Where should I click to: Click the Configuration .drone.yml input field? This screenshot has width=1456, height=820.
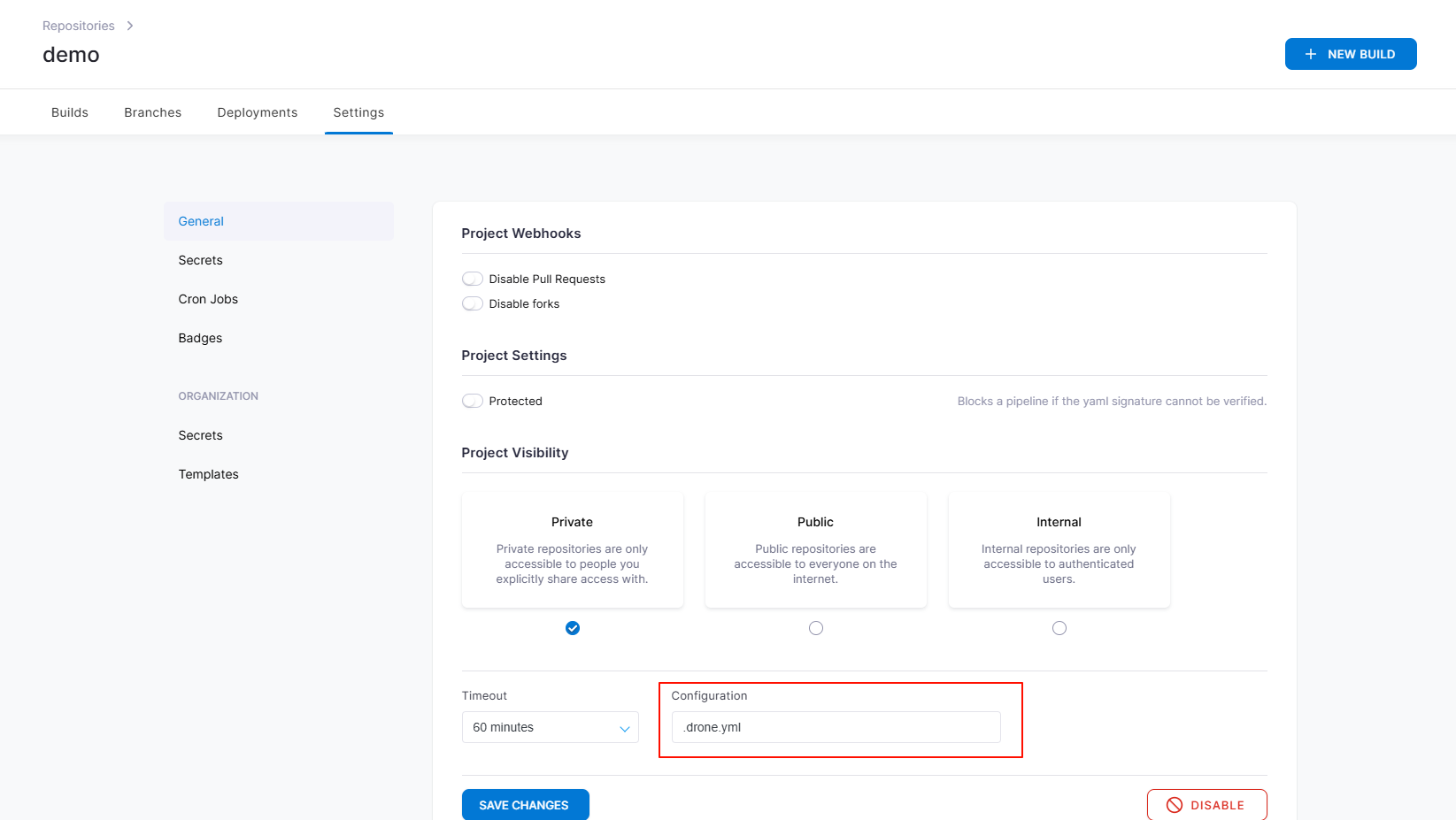click(x=836, y=727)
